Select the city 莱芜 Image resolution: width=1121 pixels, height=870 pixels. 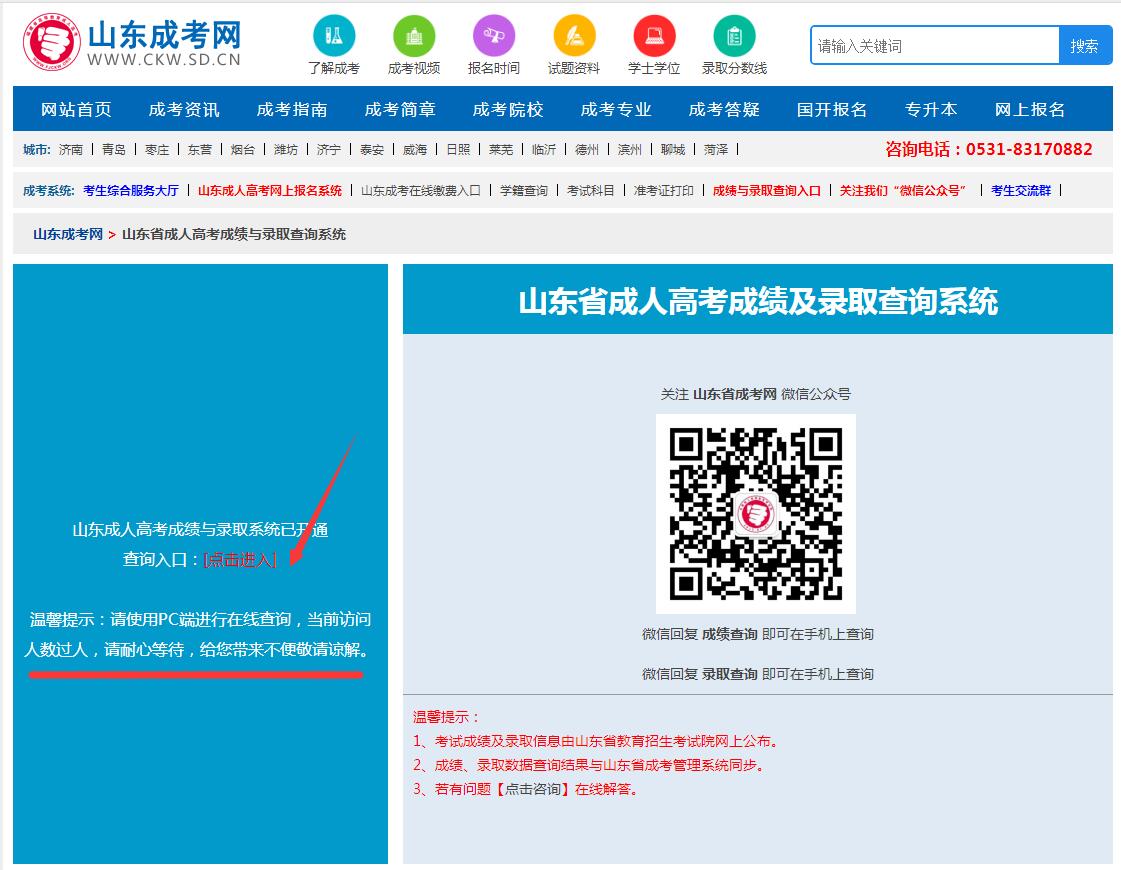coord(501,149)
